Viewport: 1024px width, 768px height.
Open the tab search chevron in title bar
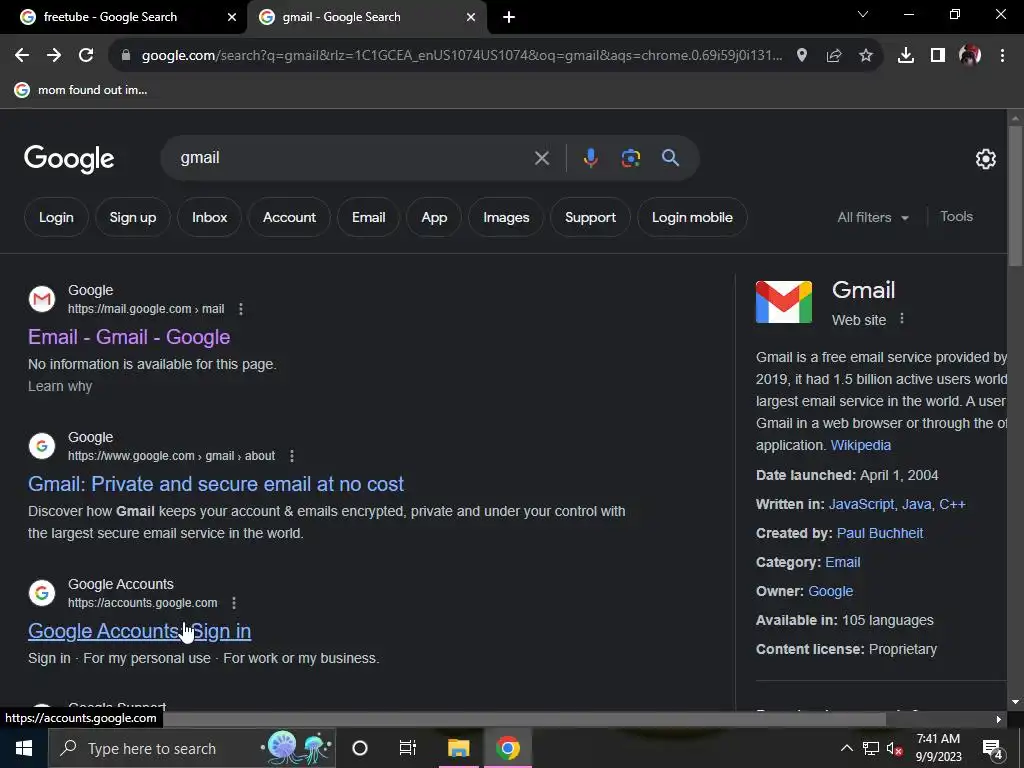(x=863, y=14)
